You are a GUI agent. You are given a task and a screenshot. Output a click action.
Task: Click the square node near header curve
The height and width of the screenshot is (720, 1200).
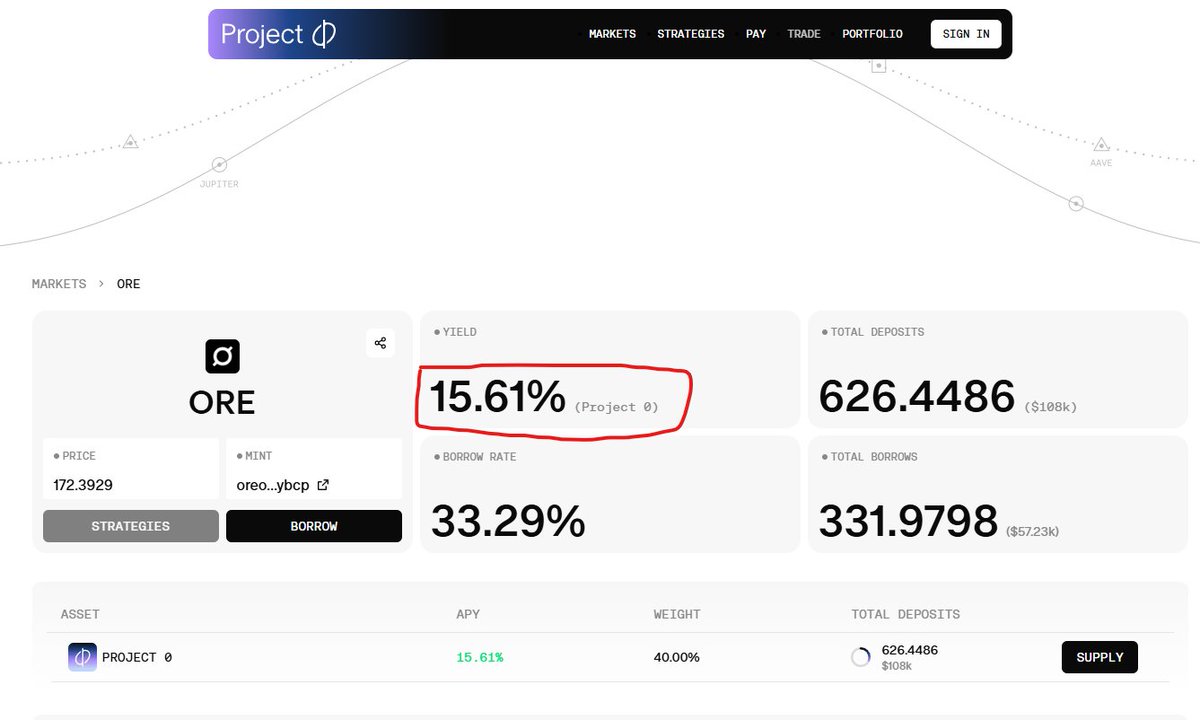point(878,66)
